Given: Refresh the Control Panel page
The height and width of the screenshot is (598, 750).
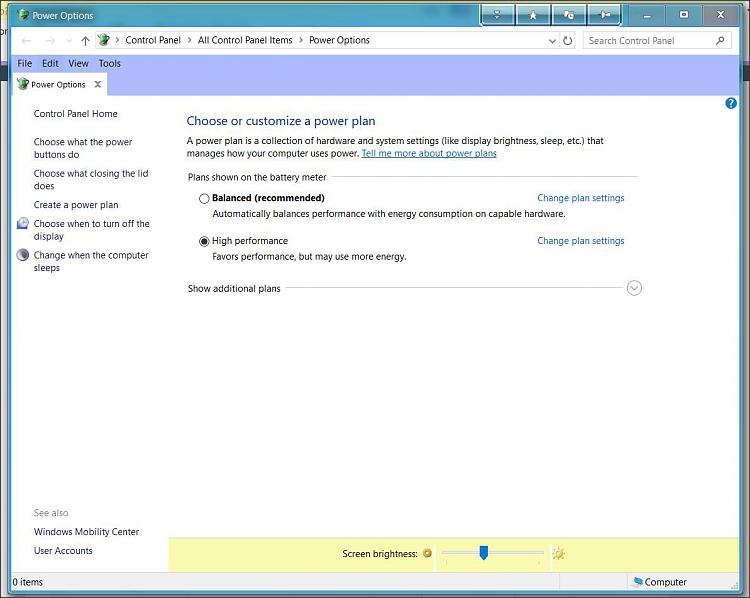Looking at the screenshot, I should (x=568, y=41).
